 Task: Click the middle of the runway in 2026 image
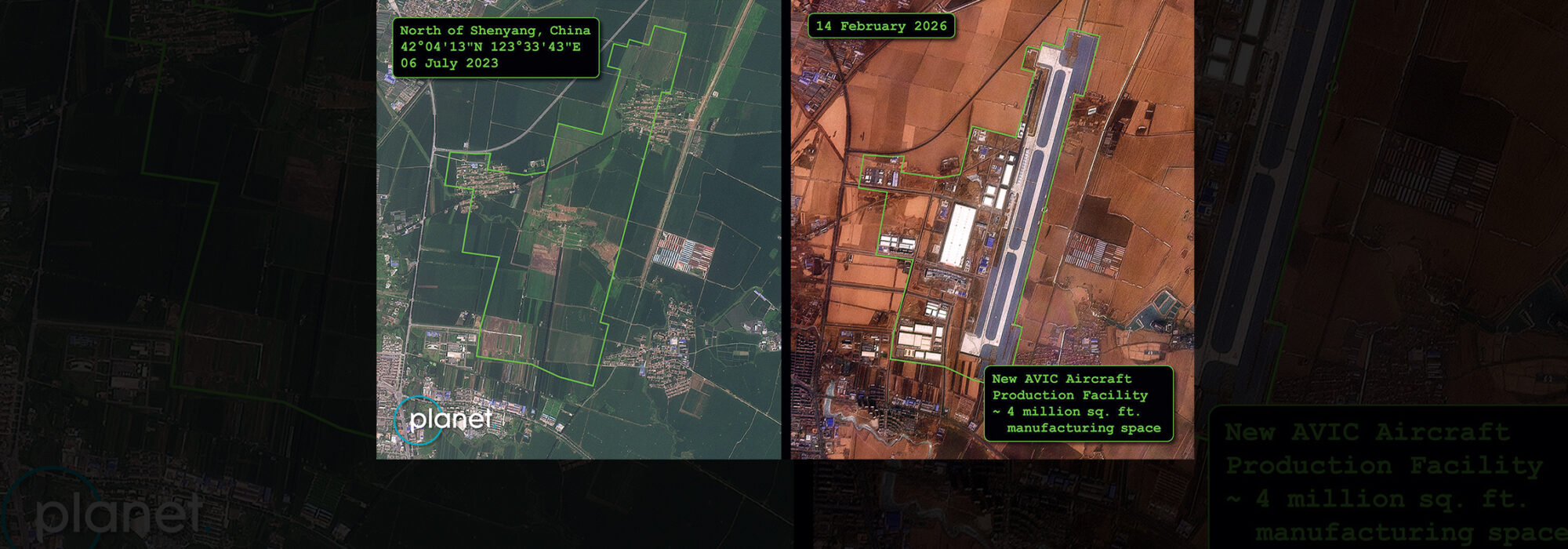(x=1029, y=196)
